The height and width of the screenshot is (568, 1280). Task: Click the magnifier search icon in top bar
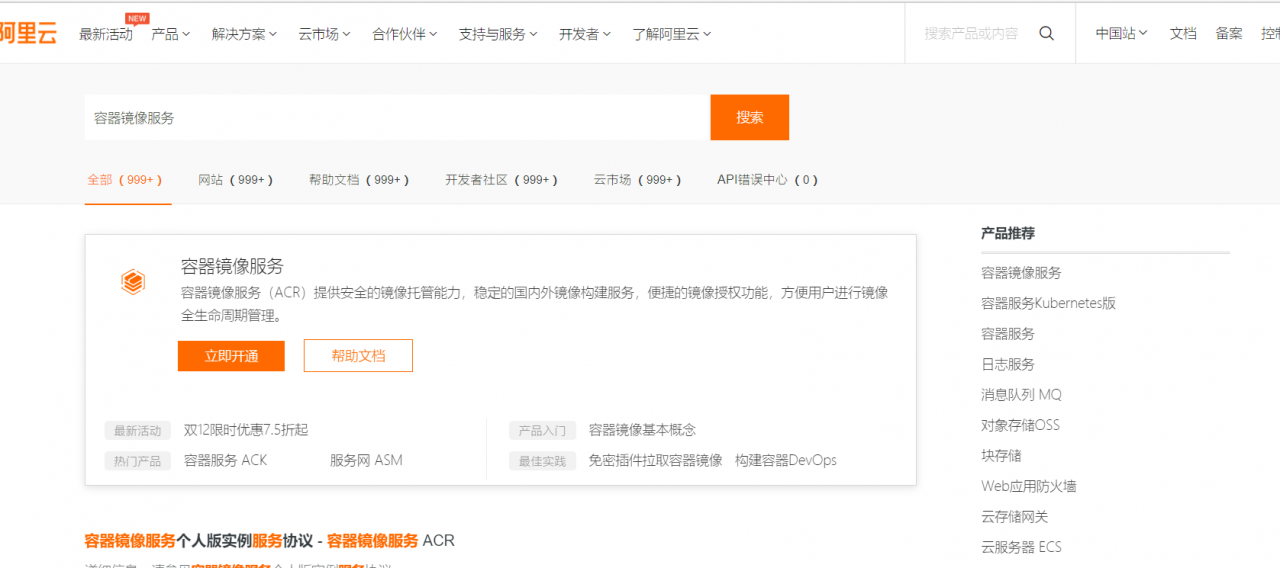(1046, 33)
